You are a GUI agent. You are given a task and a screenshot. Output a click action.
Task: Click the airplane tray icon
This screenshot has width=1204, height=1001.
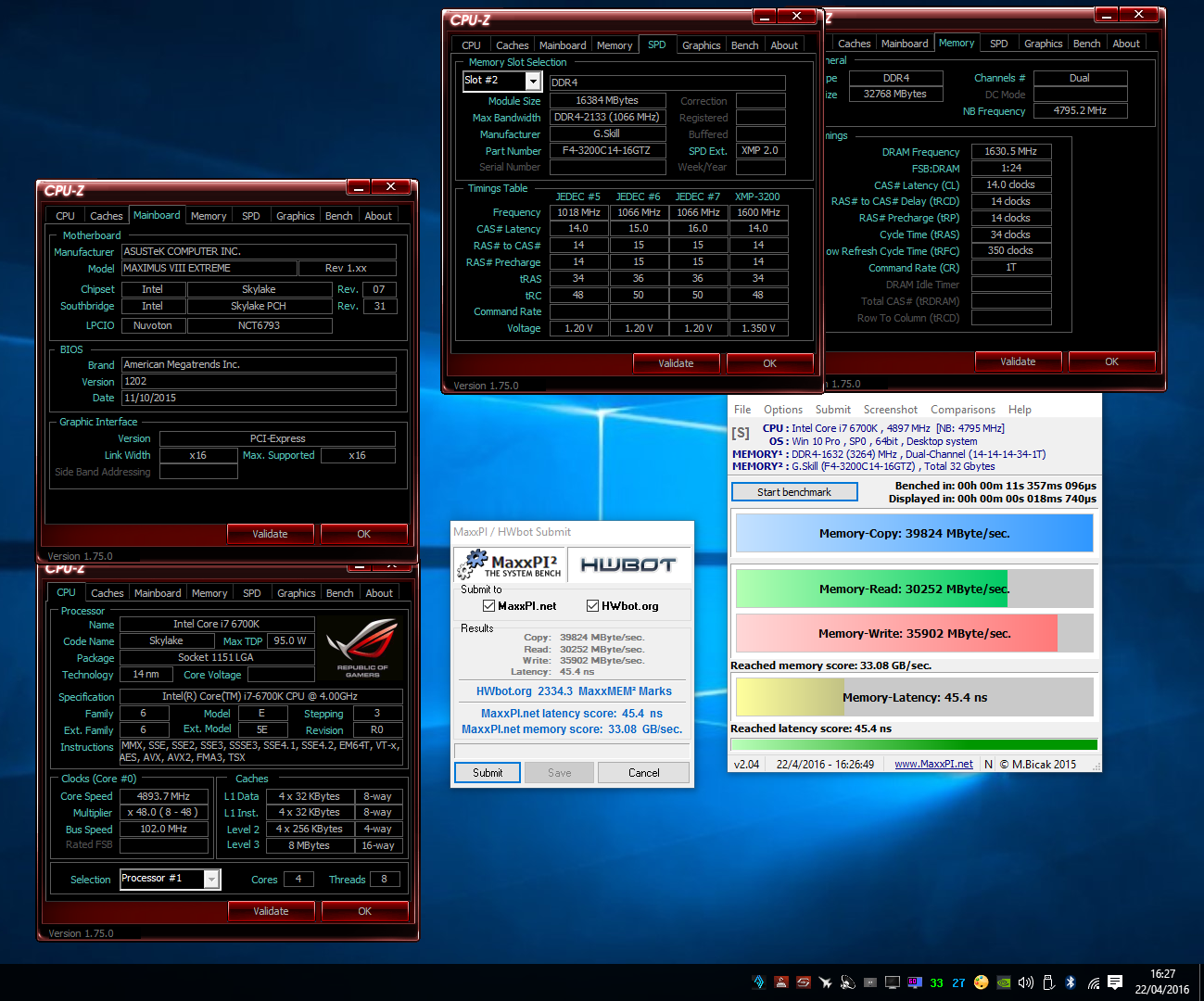click(x=826, y=982)
